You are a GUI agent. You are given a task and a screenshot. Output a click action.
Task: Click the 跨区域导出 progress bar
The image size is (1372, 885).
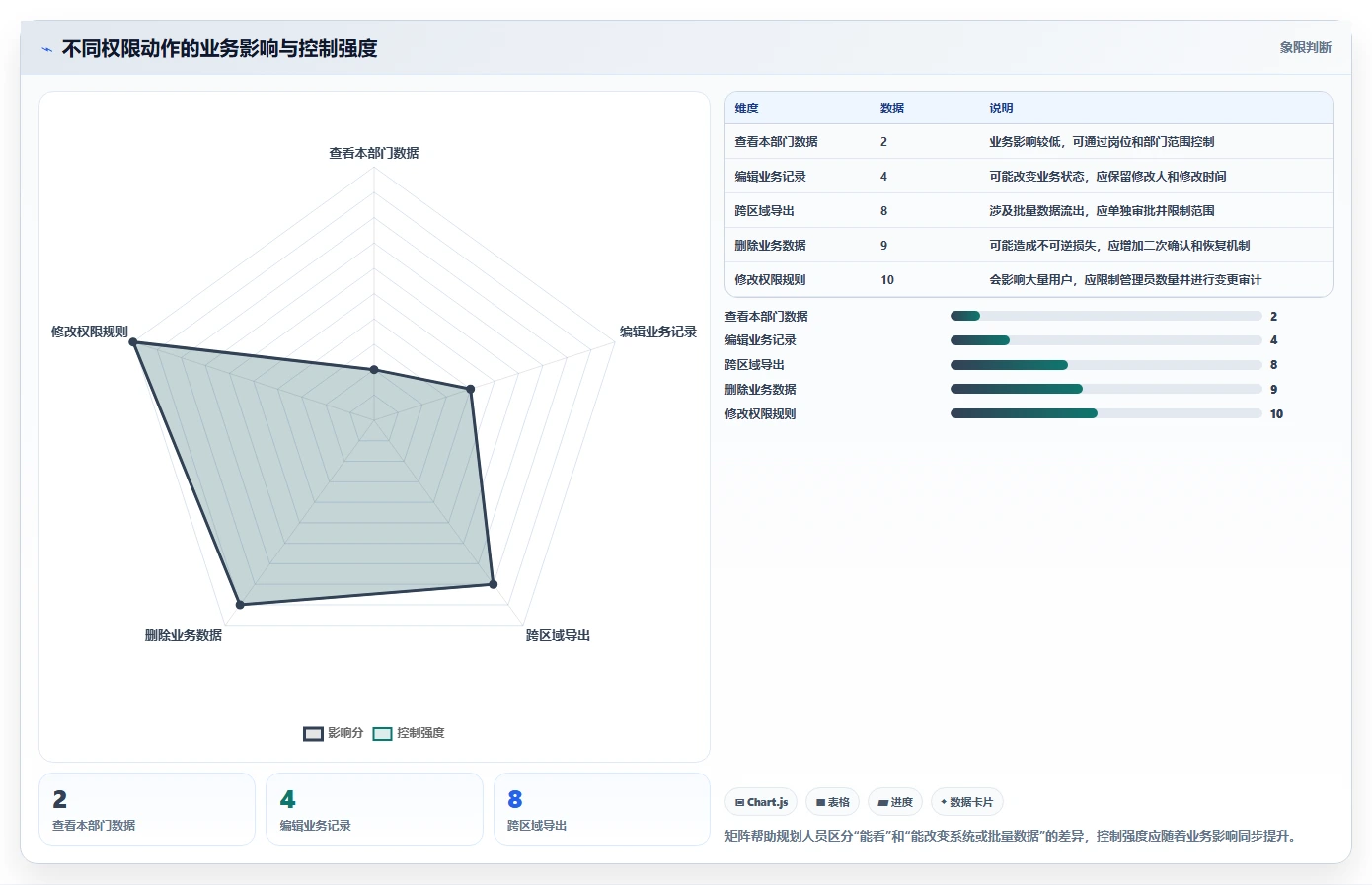pos(1105,365)
